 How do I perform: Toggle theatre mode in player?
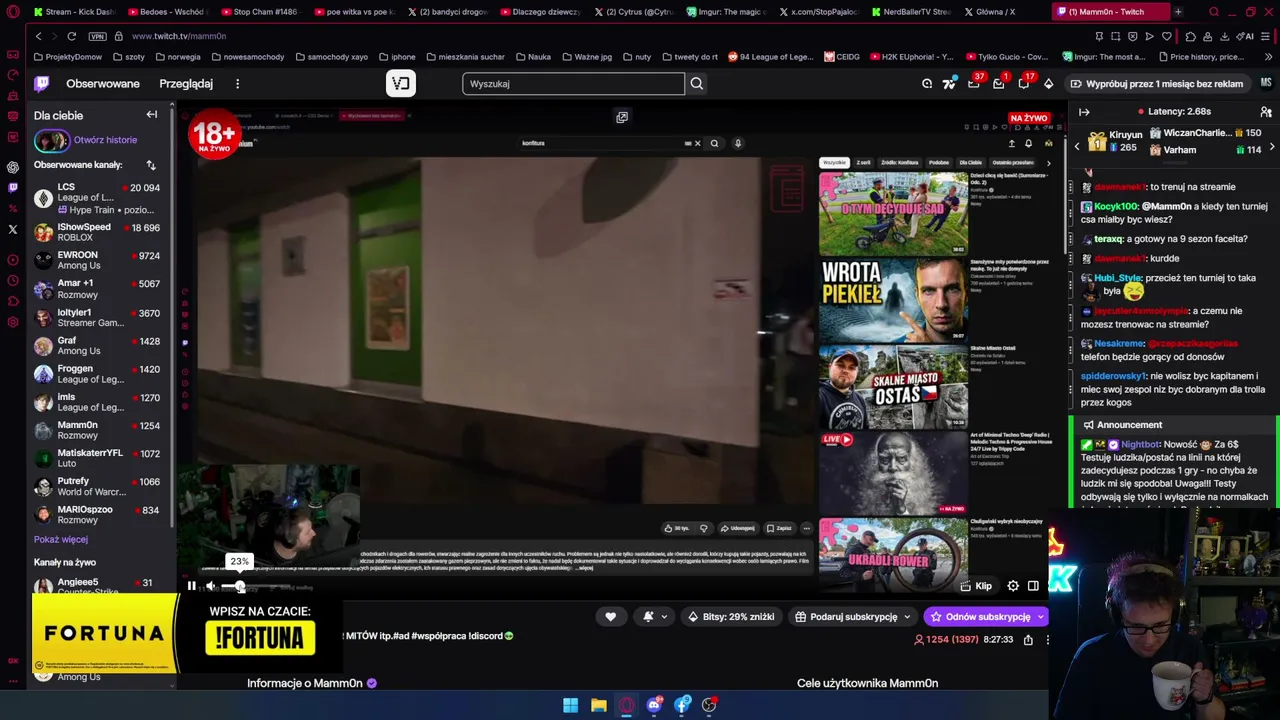coord(1033,586)
